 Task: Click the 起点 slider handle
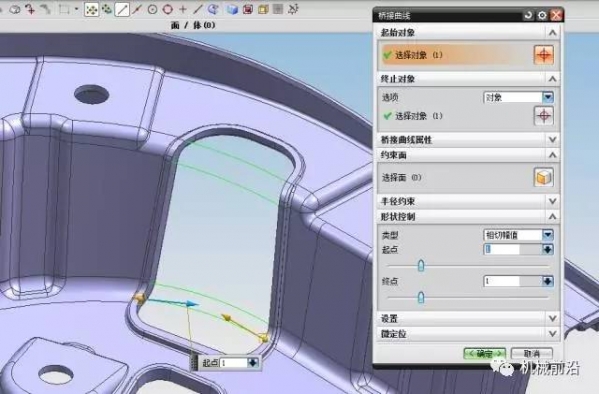point(421,265)
